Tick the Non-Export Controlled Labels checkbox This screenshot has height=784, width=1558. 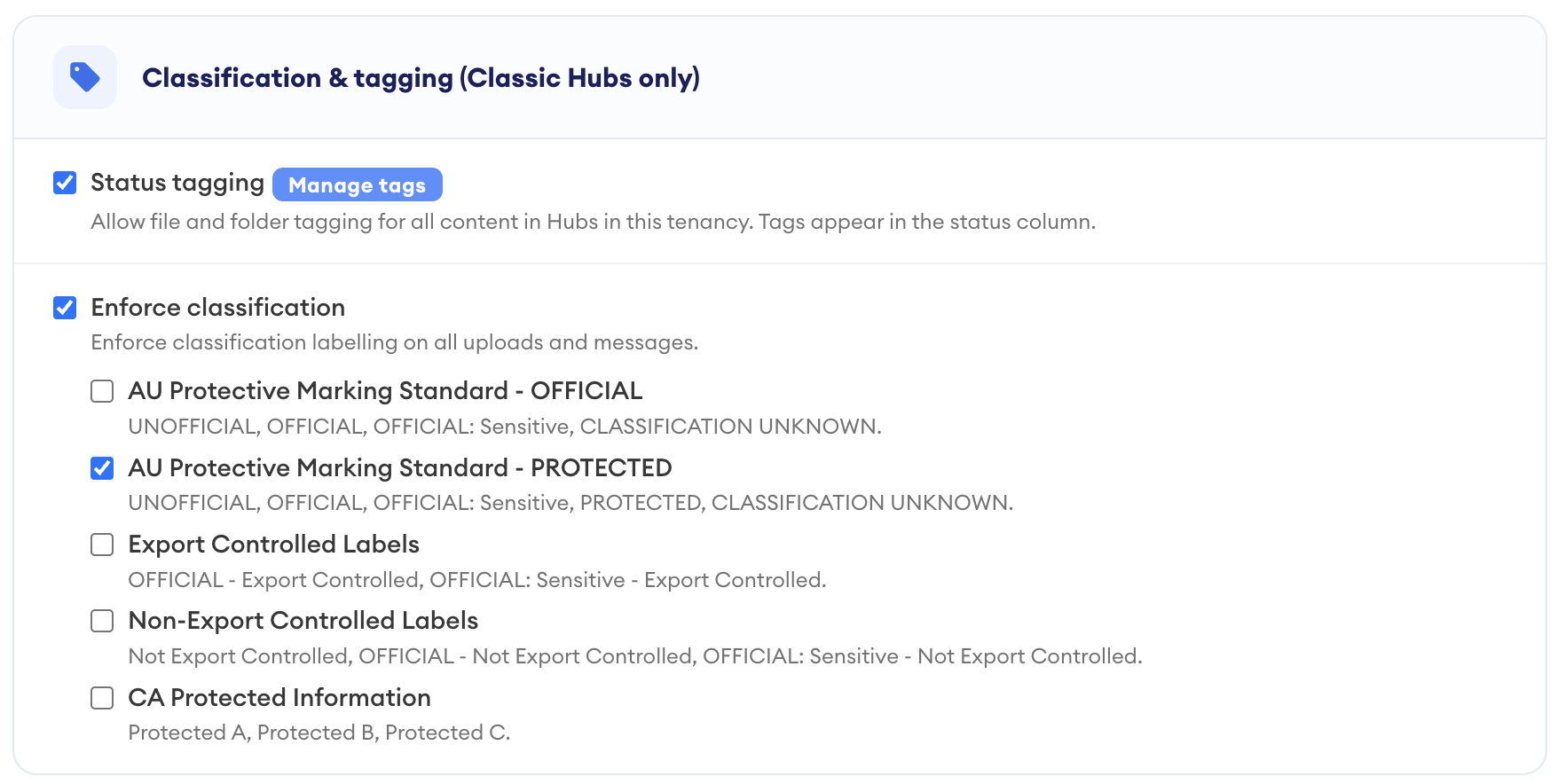point(102,621)
